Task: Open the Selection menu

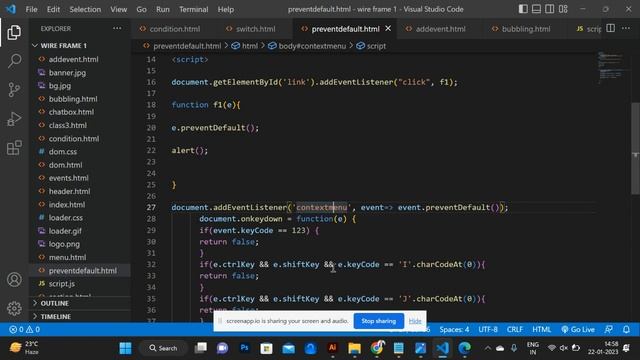Action: click(85, 9)
